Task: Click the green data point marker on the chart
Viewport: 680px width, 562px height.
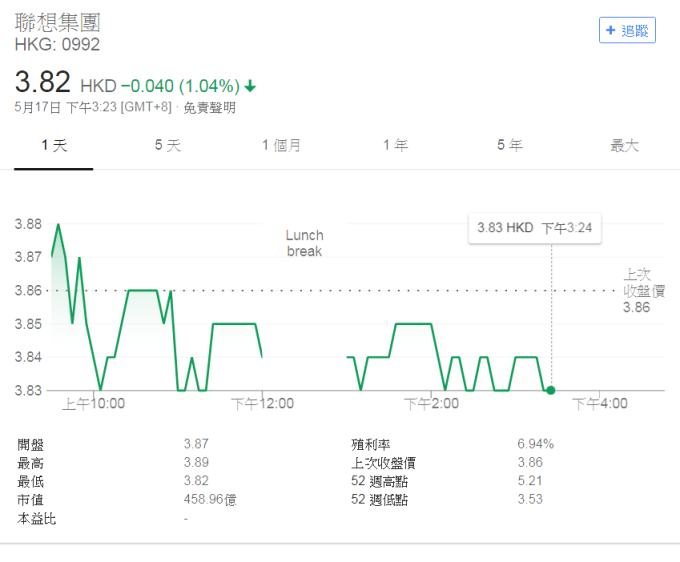Action: pyautogui.click(x=551, y=390)
